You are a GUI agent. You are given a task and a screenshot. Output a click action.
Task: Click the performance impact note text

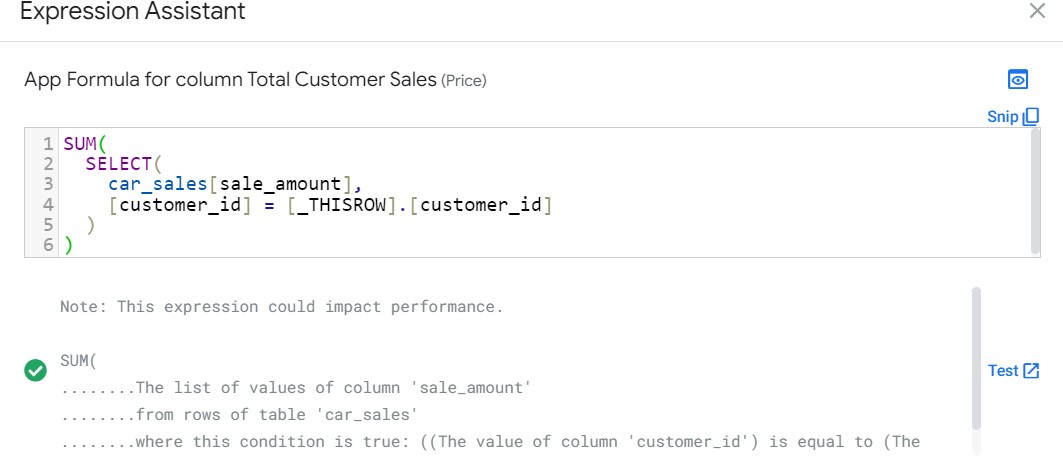point(281,307)
